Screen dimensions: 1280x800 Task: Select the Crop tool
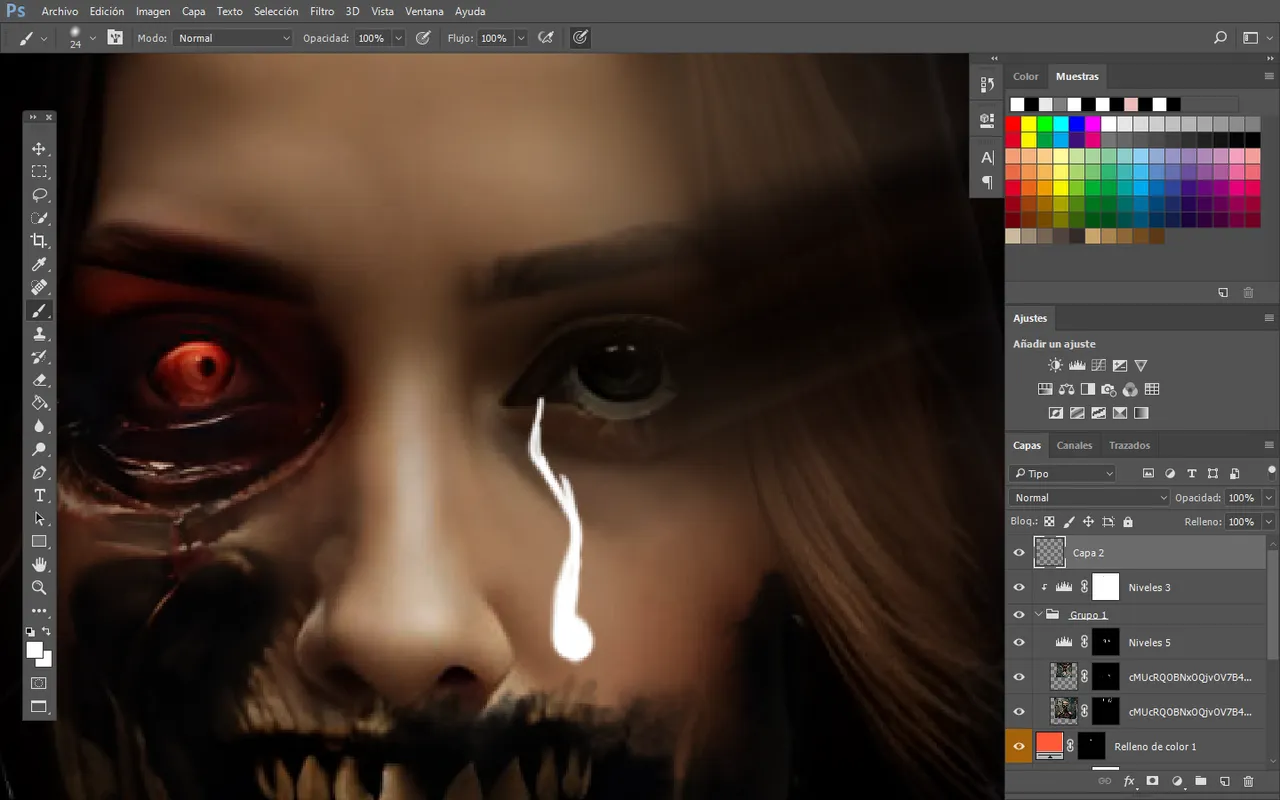39,241
